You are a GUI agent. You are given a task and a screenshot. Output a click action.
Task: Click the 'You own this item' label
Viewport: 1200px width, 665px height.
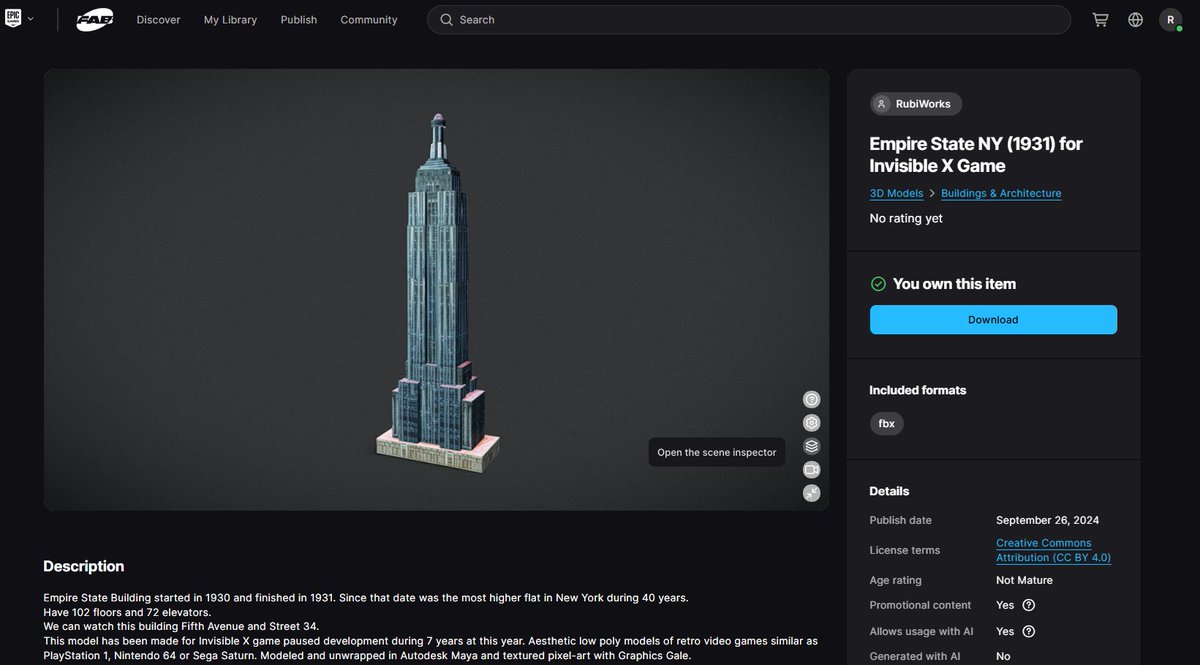[954, 284]
